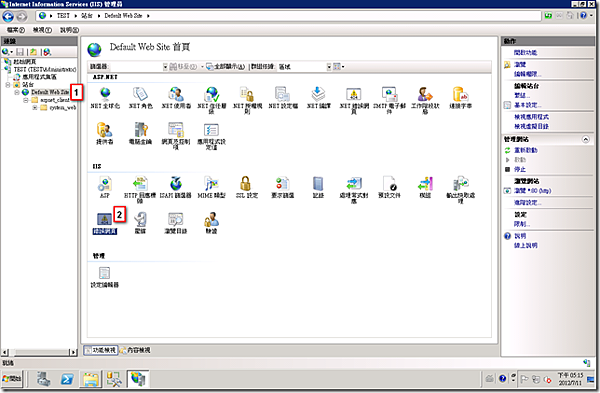
Task: Open the SSL Settings padlock icon
Action: pos(246,184)
